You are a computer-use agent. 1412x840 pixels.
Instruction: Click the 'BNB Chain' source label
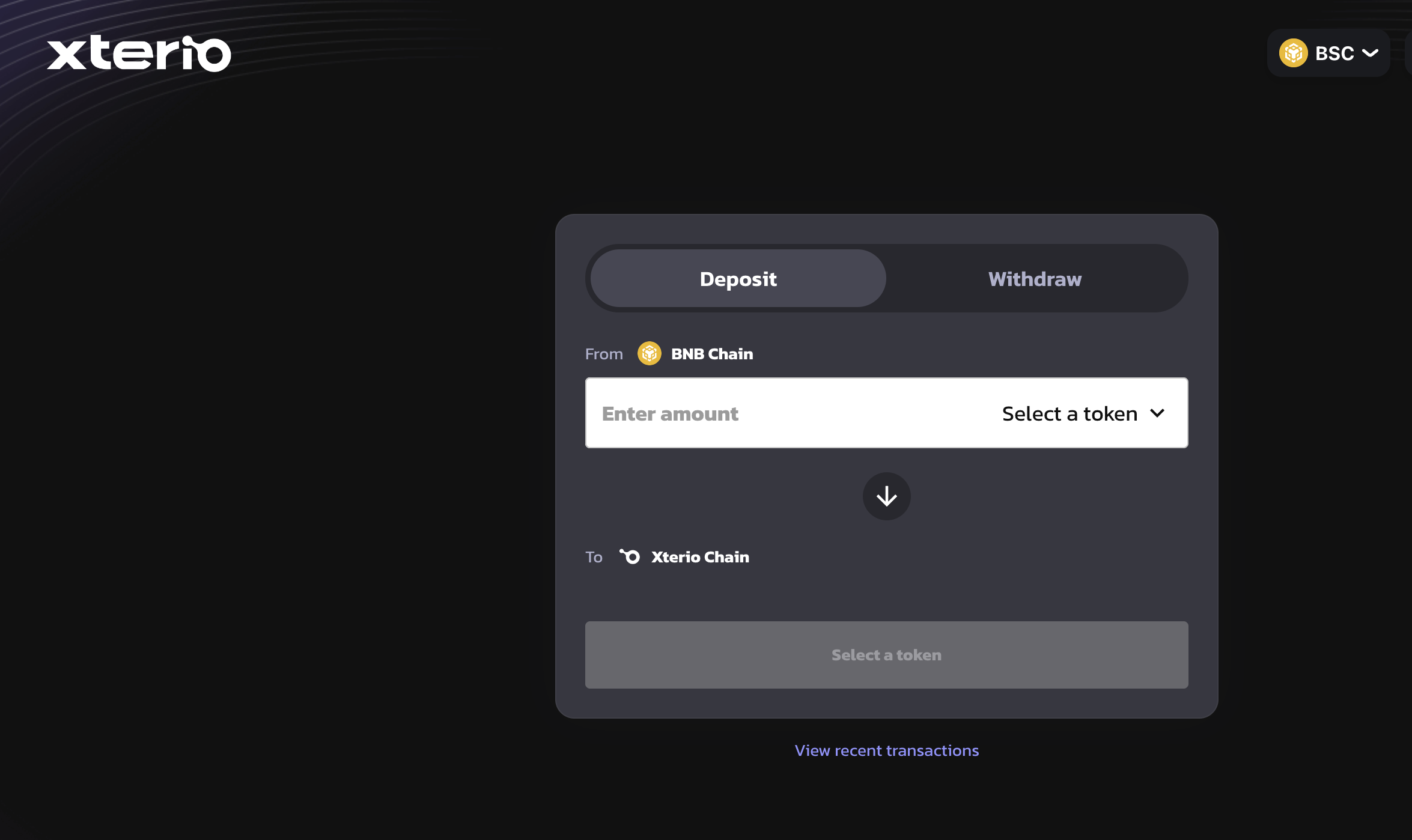point(711,354)
